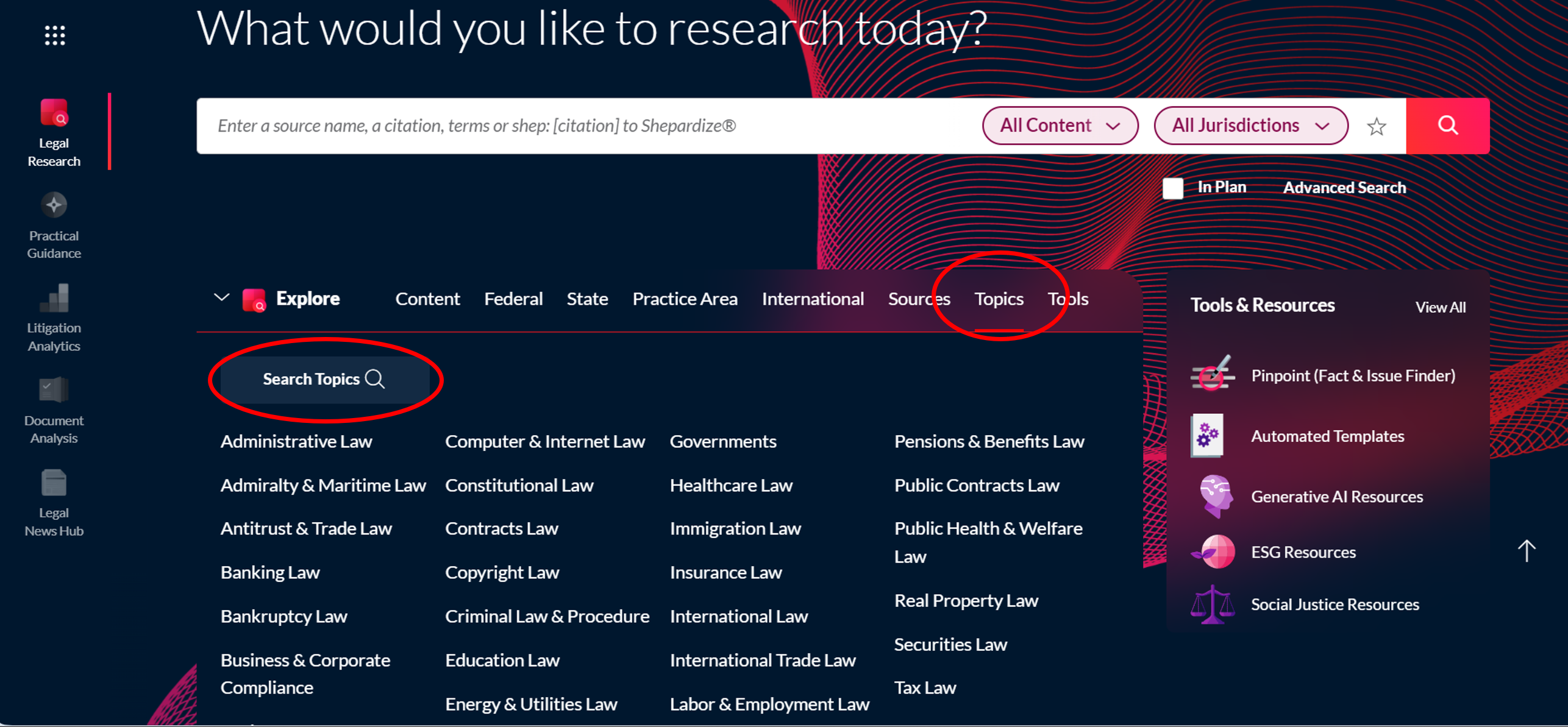Toggle the In Plan checkbox
The width and height of the screenshot is (1568, 727).
(x=1173, y=188)
